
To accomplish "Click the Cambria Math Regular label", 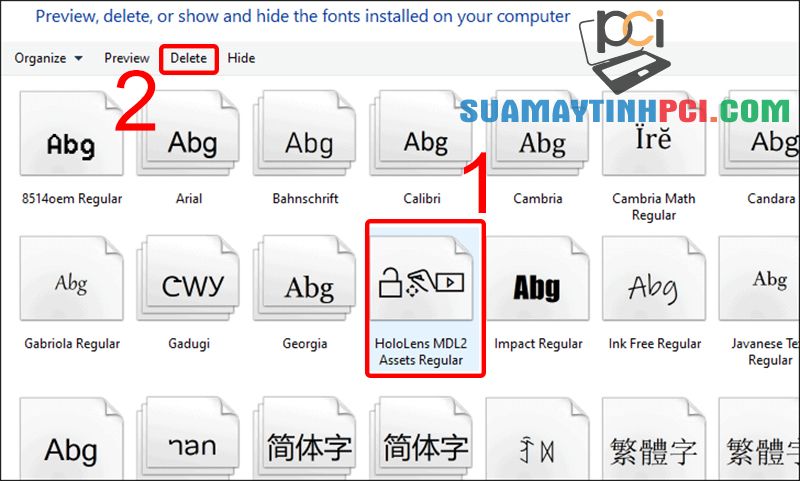I will point(654,207).
